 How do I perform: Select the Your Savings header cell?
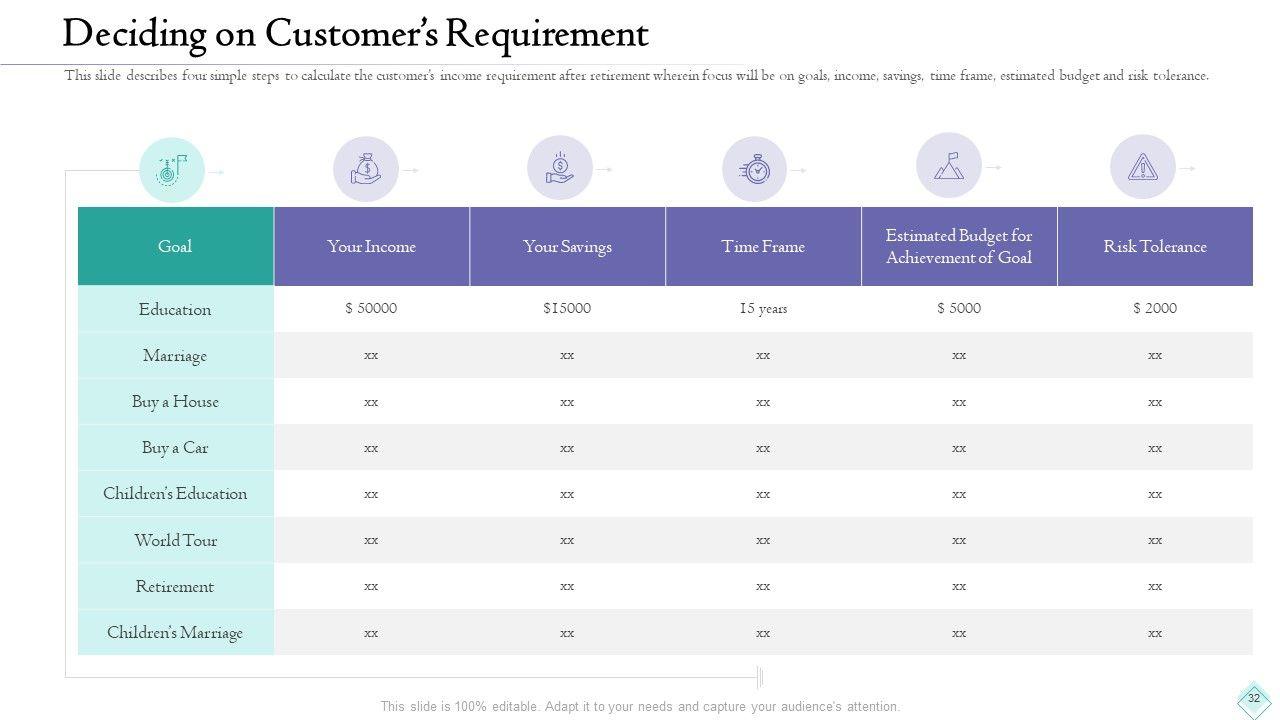[567, 246]
